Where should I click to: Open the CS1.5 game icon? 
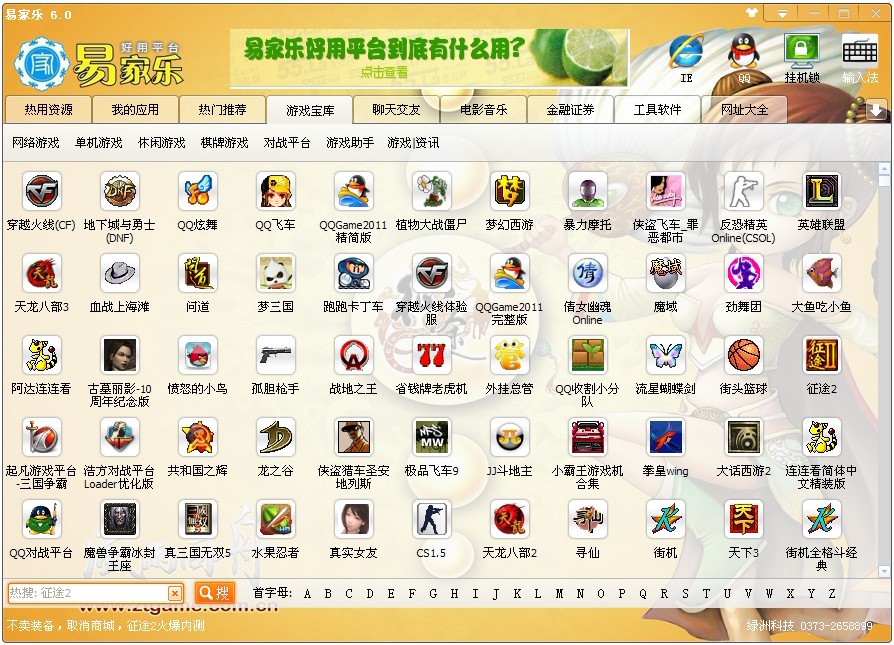[x=432, y=520]
